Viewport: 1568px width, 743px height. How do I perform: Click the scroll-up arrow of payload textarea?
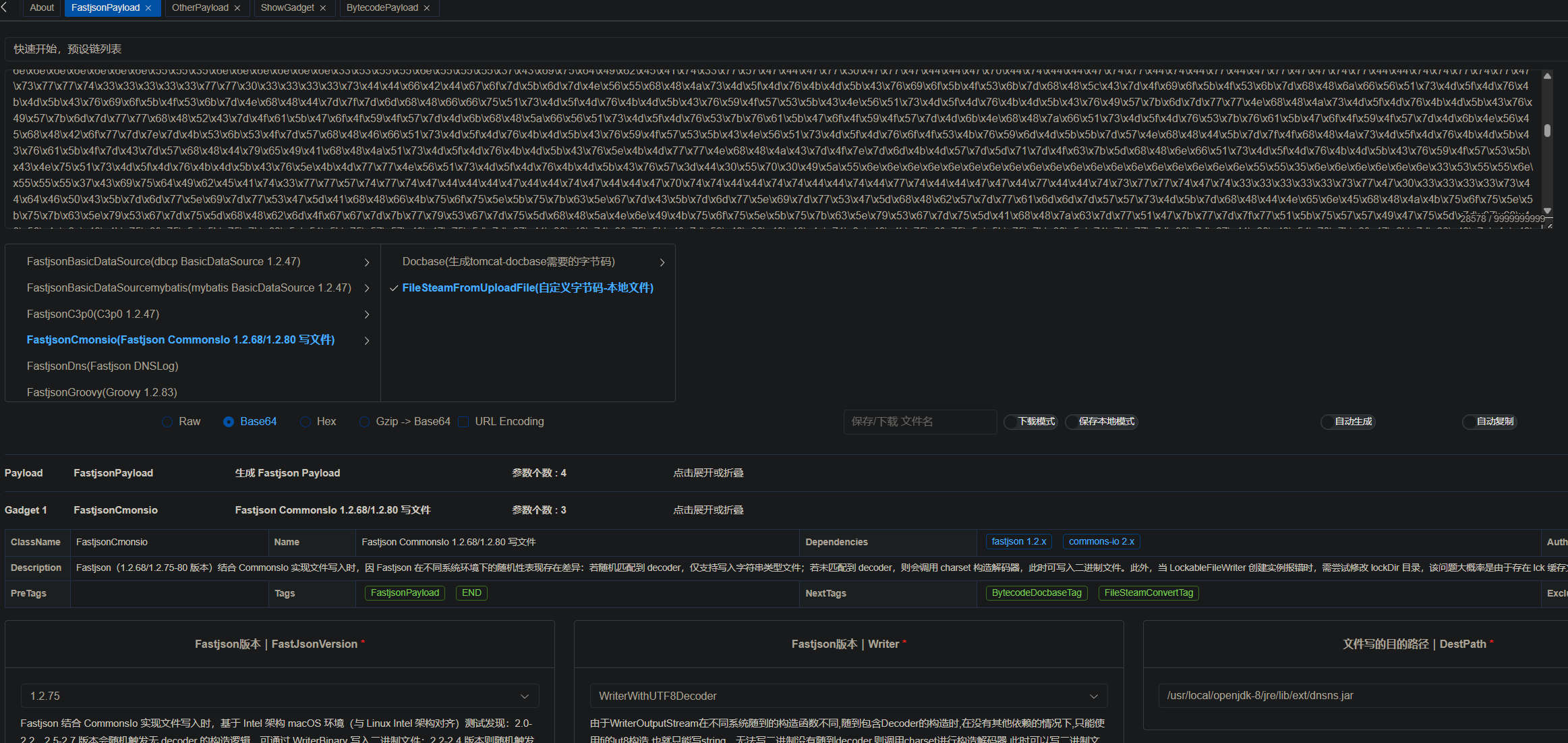coord(1548,76)
